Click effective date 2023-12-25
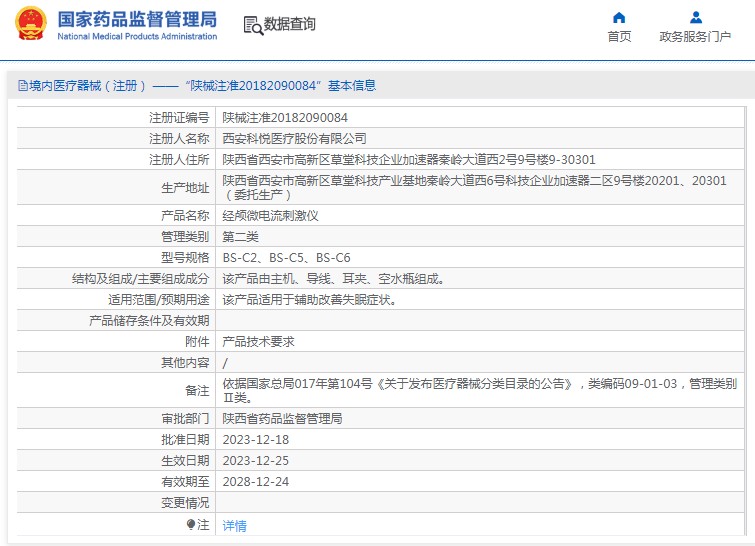 pos(256,461)
